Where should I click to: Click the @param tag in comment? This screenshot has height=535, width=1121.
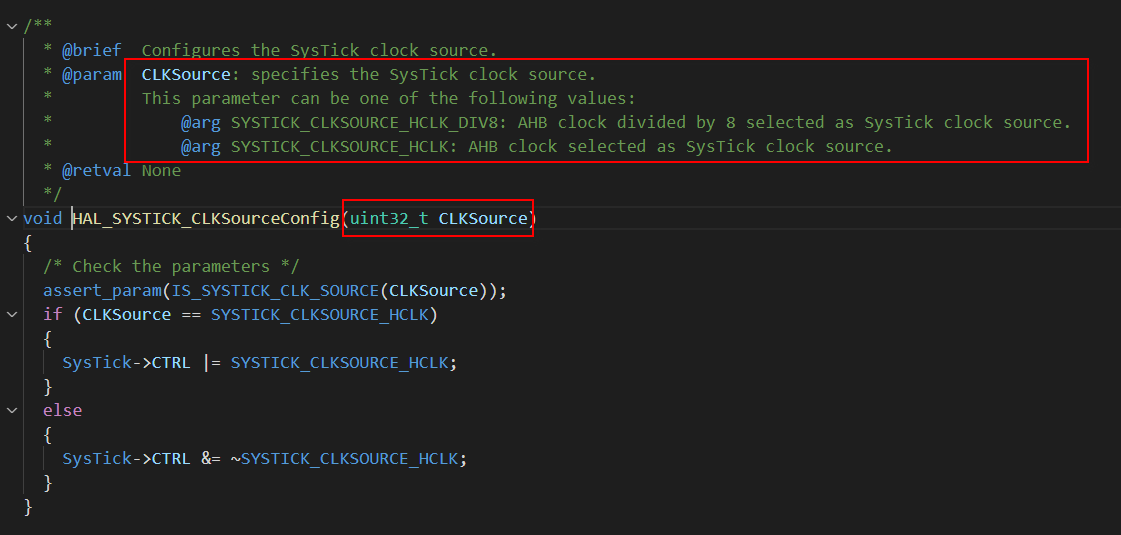(x=92, y=74)
